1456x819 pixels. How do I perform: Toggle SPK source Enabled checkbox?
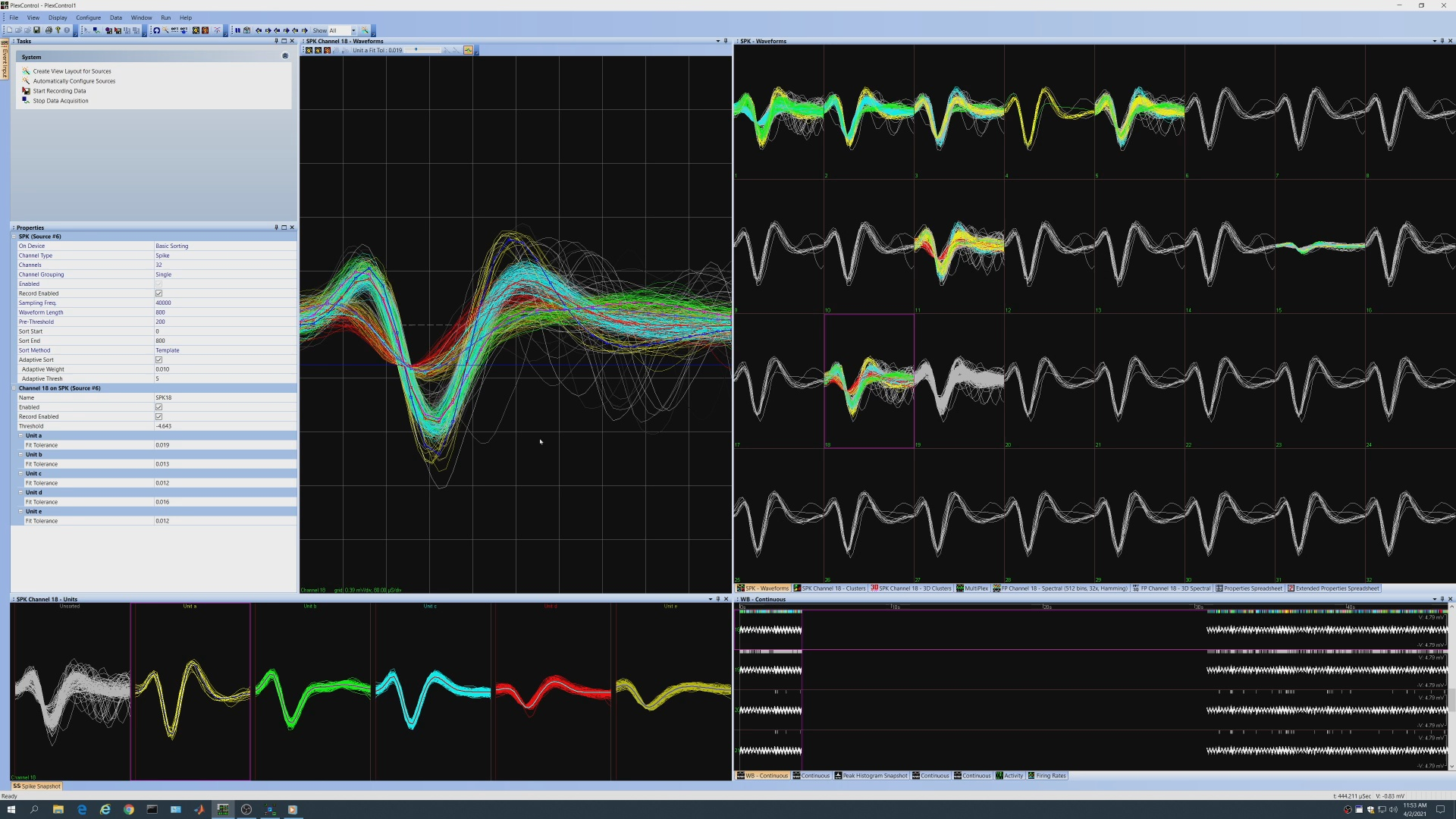coord(158,284)
